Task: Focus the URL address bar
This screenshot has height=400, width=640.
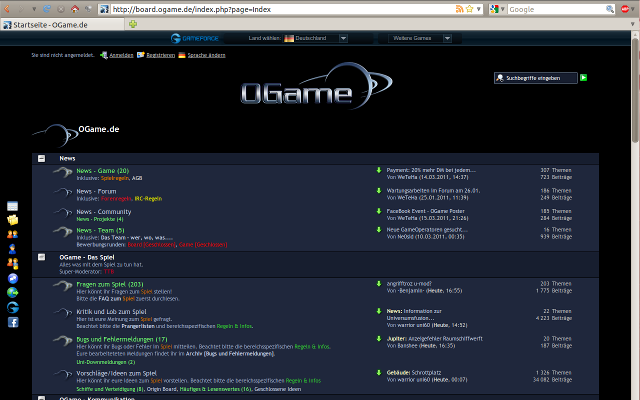Action: [282, 9]
